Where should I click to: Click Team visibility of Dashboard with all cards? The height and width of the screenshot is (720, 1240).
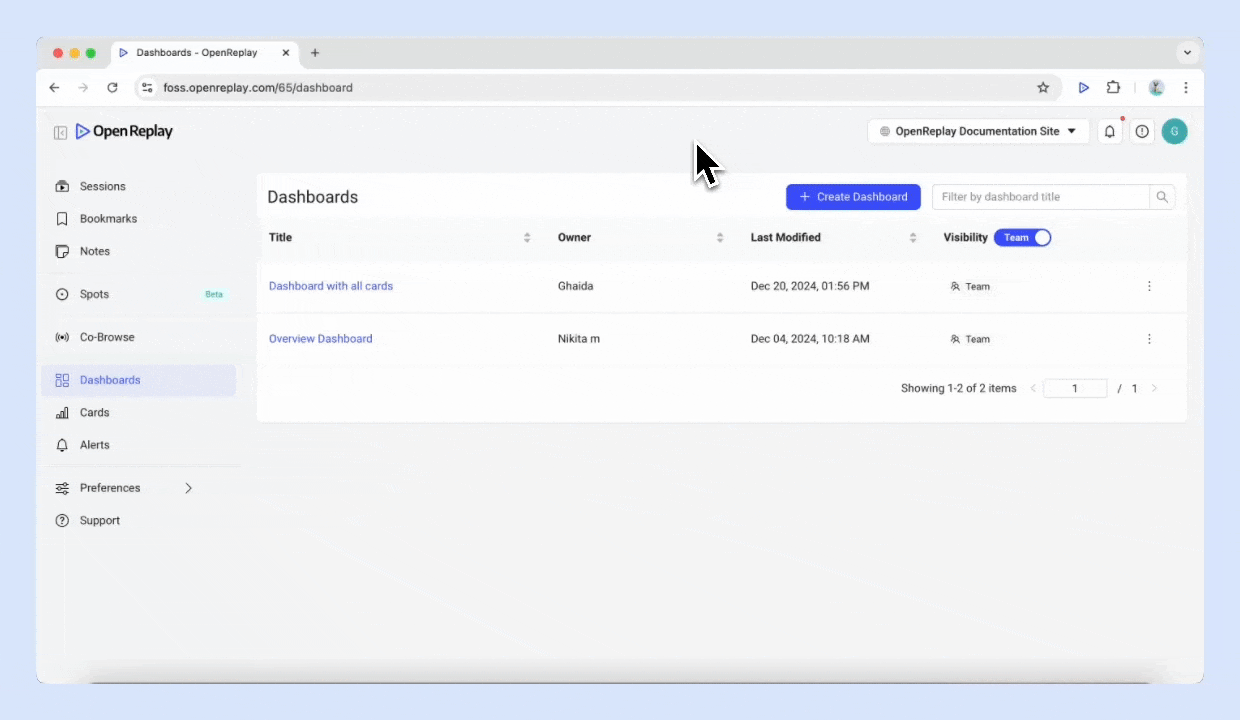point(970,286)
